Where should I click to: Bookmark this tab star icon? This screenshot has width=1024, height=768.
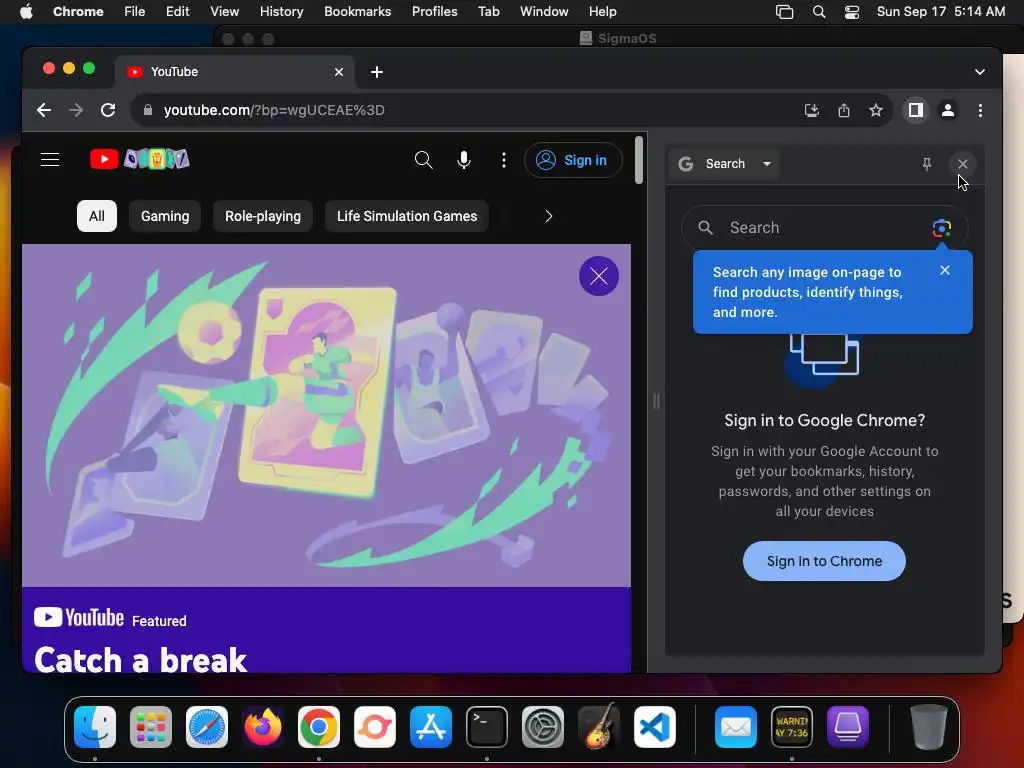(876, 110)
